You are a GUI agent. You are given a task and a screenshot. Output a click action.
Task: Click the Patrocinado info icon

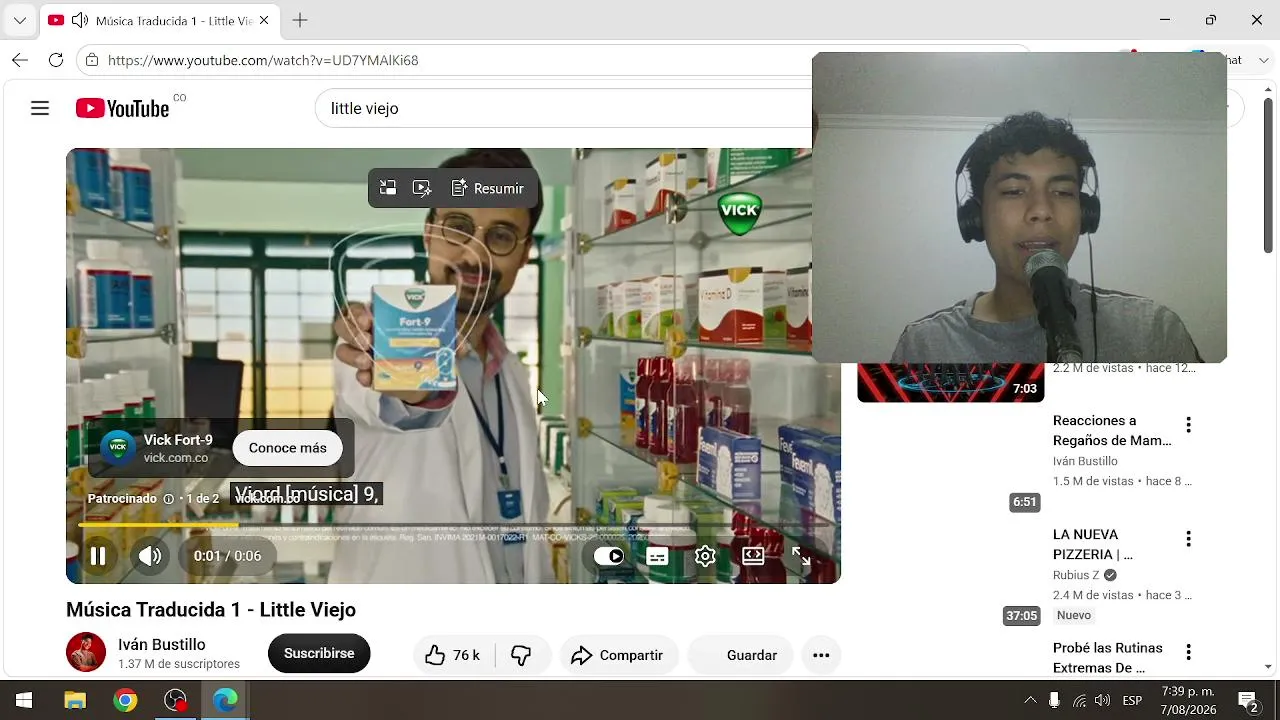pyautogui.click(x=168, y=499)
